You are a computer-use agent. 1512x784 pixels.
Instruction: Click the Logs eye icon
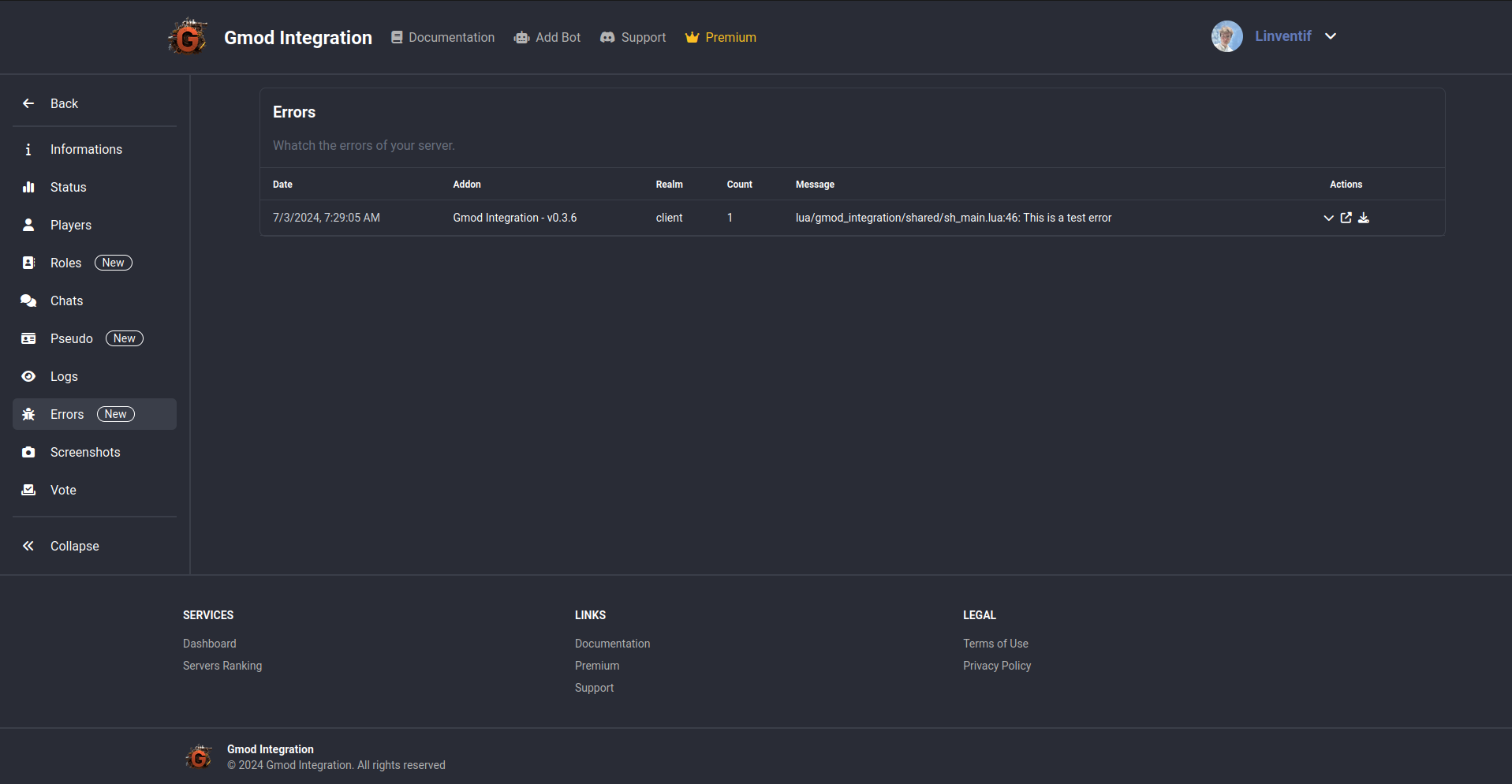tap(28, 376)
